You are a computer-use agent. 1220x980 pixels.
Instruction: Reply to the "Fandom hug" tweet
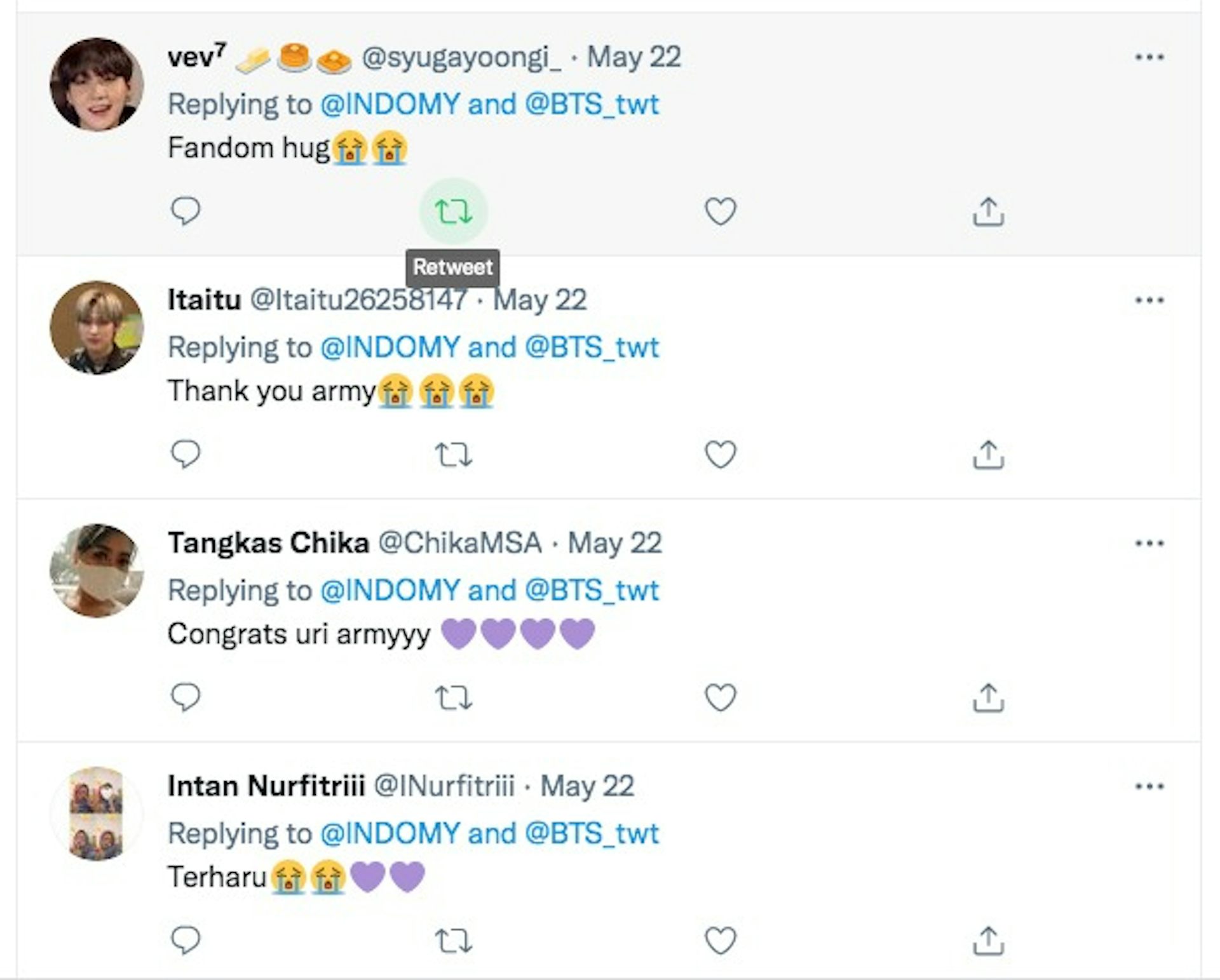click(x=186, y=211)
